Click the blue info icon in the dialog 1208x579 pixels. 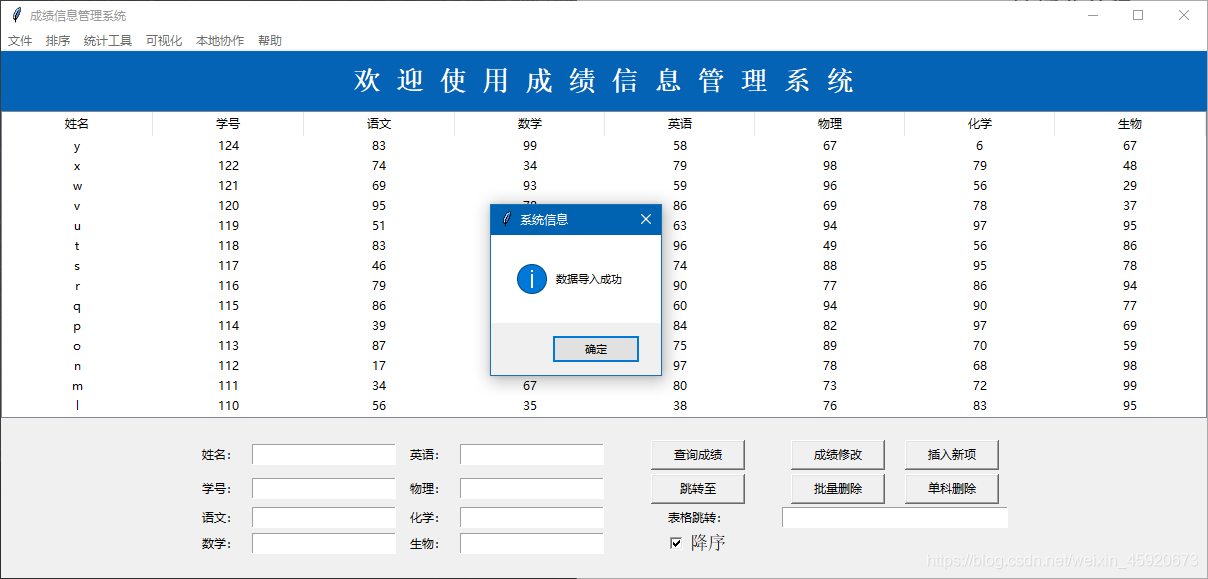click(531, 279)
